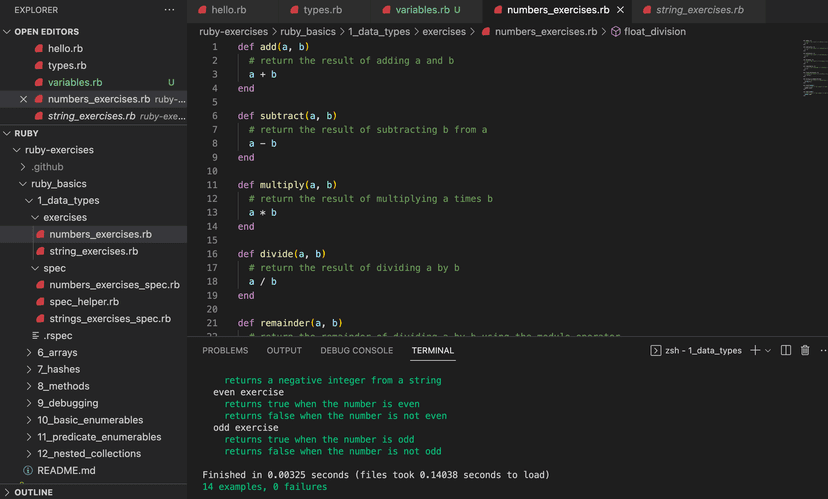This screenshot has height=499, width=828.
Task: Open Explorer more actions ellipsis
Action: tap(170, 10)
